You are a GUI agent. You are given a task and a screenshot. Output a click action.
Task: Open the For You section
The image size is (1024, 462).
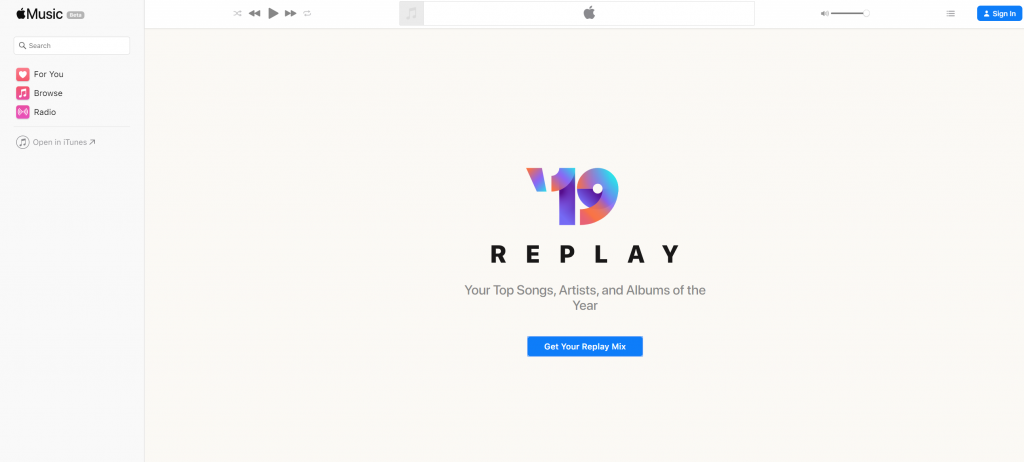click(48, 74)
